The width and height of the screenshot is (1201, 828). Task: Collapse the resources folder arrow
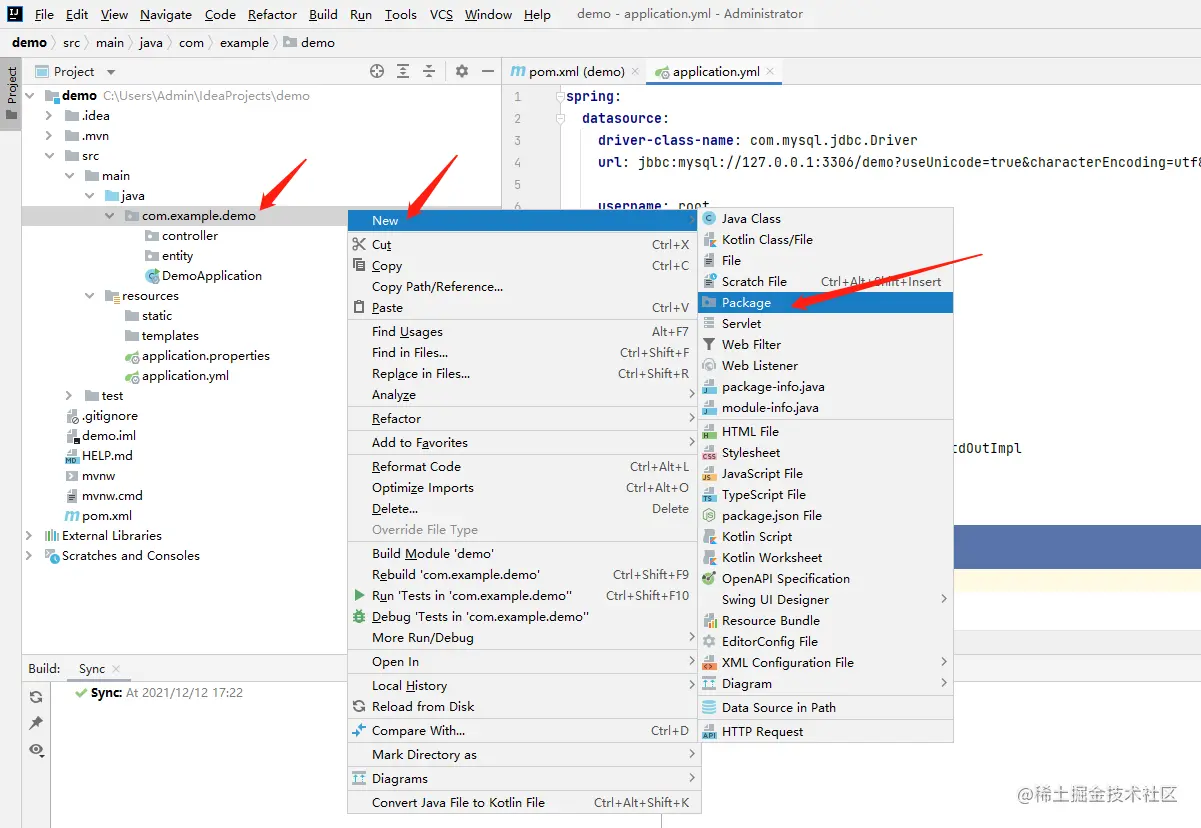[x=89, y=296]
